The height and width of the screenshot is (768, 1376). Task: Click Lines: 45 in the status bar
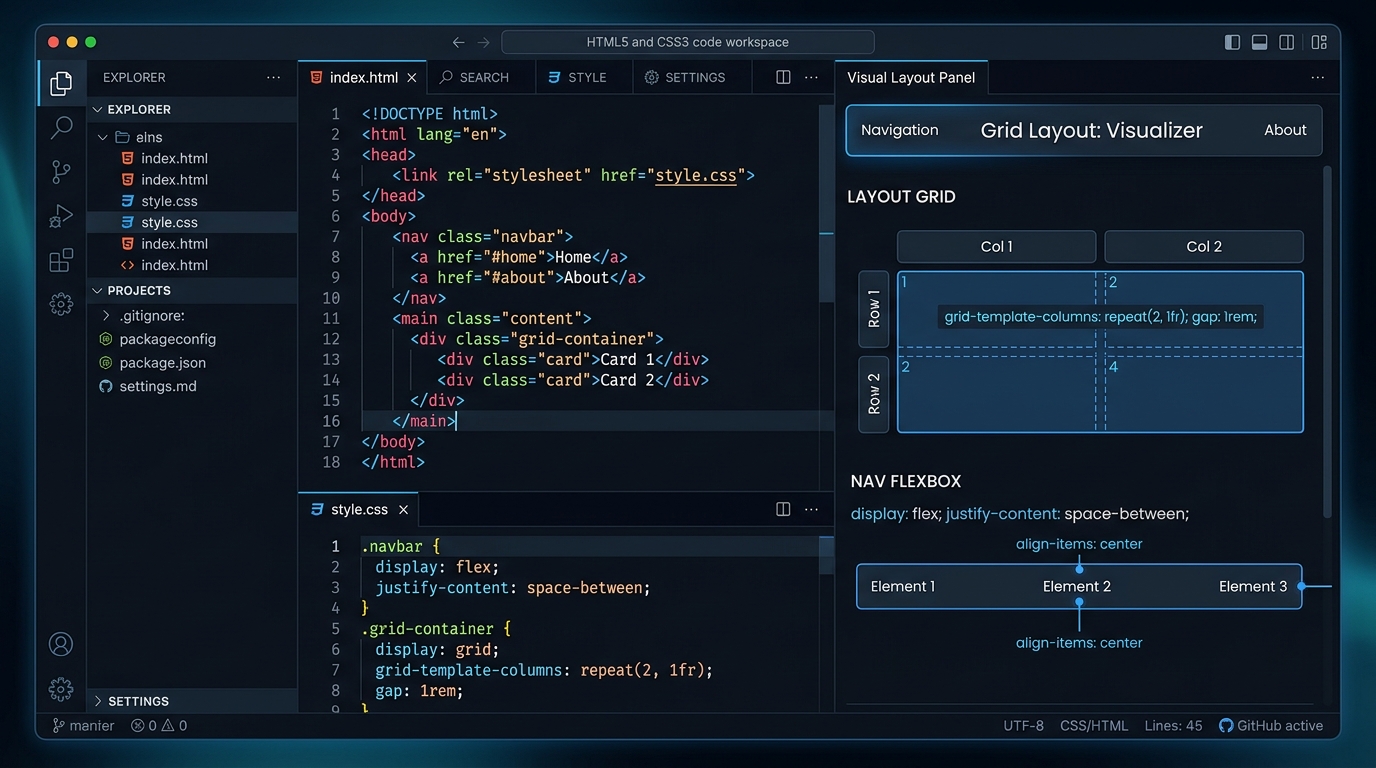pyautogui.click(x=1173, y=726)
